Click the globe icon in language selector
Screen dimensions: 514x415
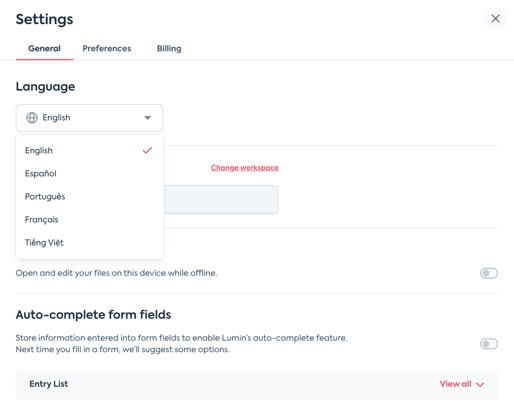click(x=32, y=118)
